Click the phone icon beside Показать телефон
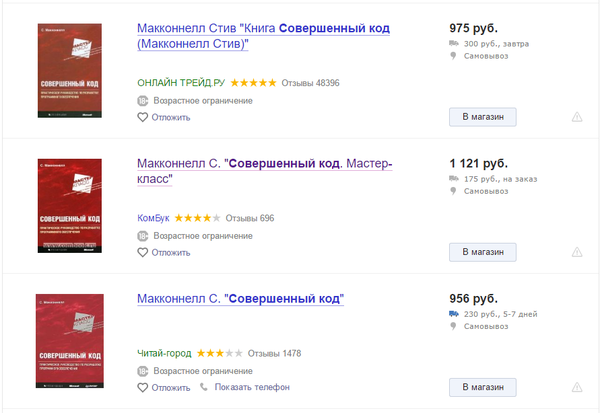Screen dimensions: 600x413 click(x=205, y=387)
